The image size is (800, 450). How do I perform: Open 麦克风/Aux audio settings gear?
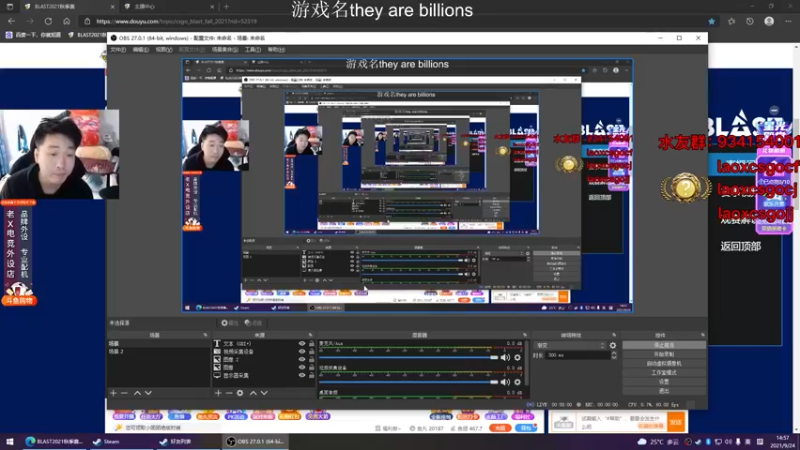point(517,358)
